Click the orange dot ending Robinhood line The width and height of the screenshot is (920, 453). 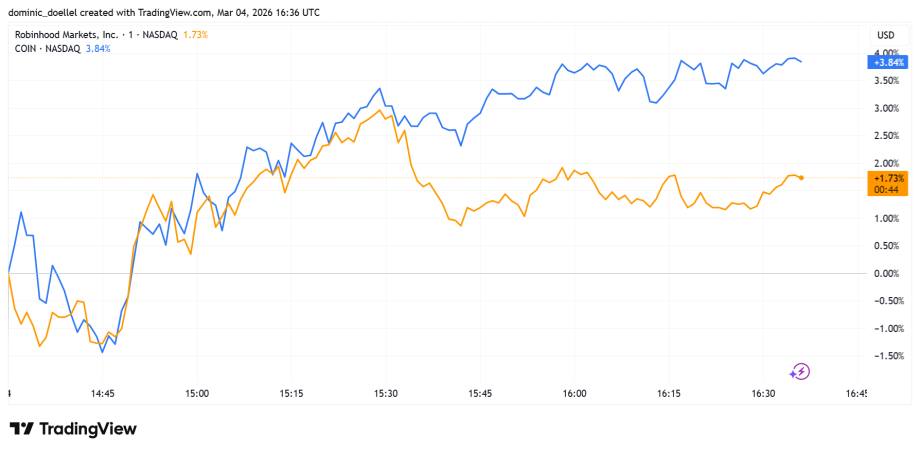tap(801, 177)
